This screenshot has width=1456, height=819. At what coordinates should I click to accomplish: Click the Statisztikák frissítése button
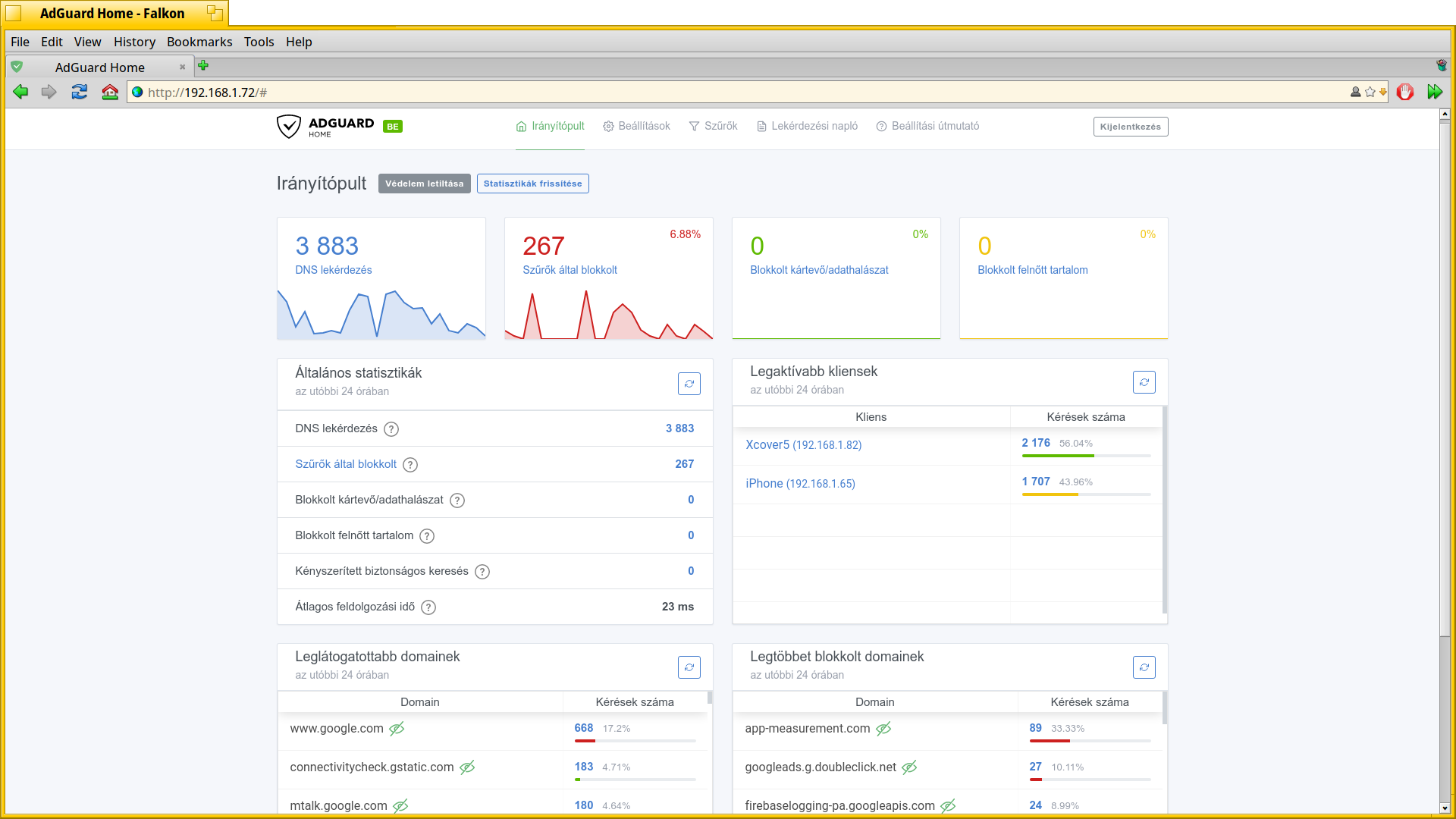[x=533, y=184]
